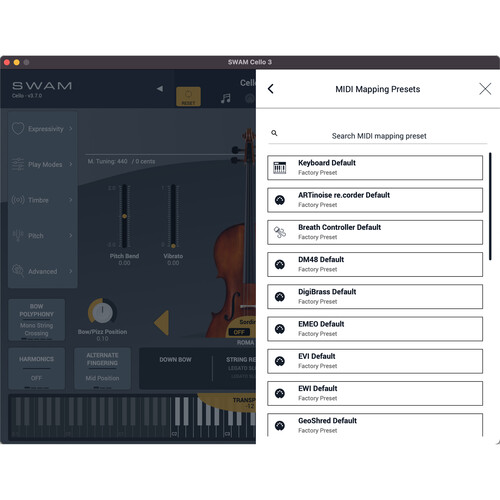Expand the Play Modes section
The height and width of the screenshot is (500, 500).
coord(42,164)
